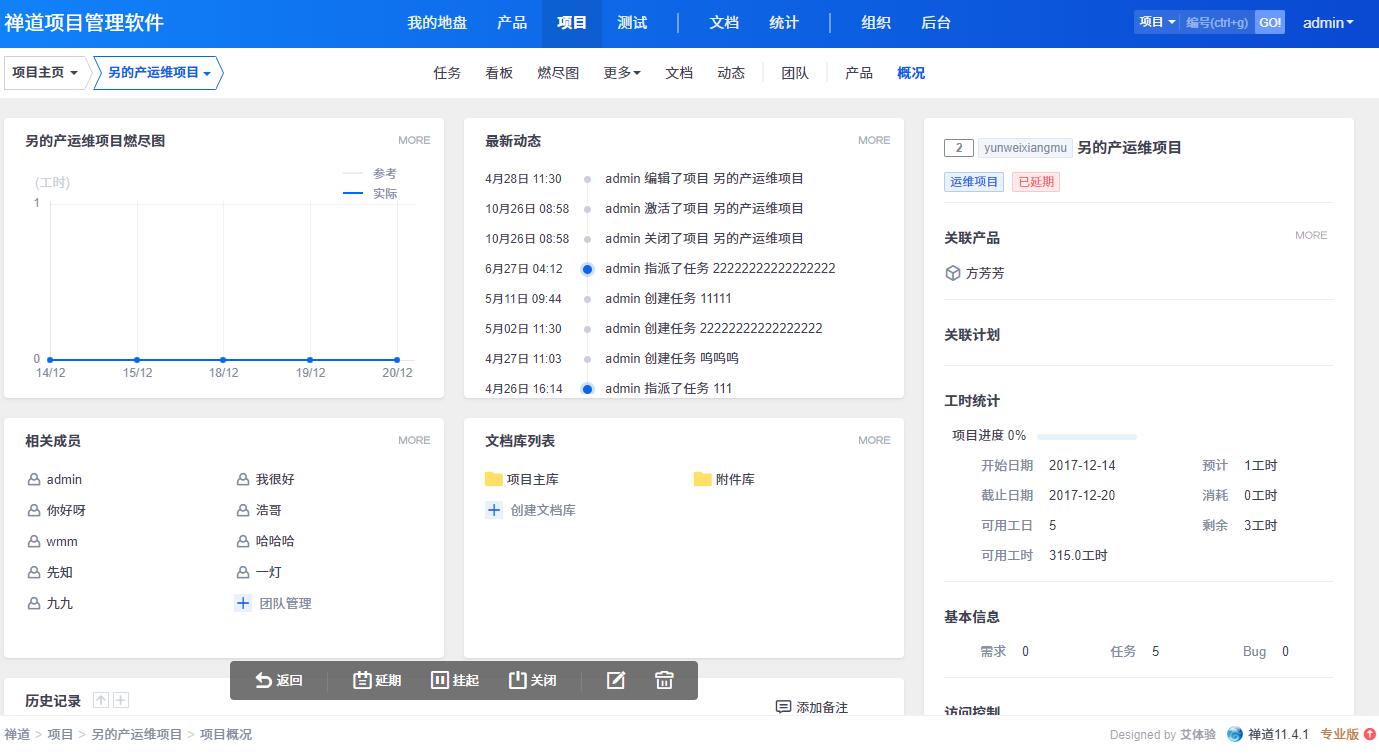Open the 附件库 folder icon
This screenshot has width=1379, height=754.
(x=702, y=479)
